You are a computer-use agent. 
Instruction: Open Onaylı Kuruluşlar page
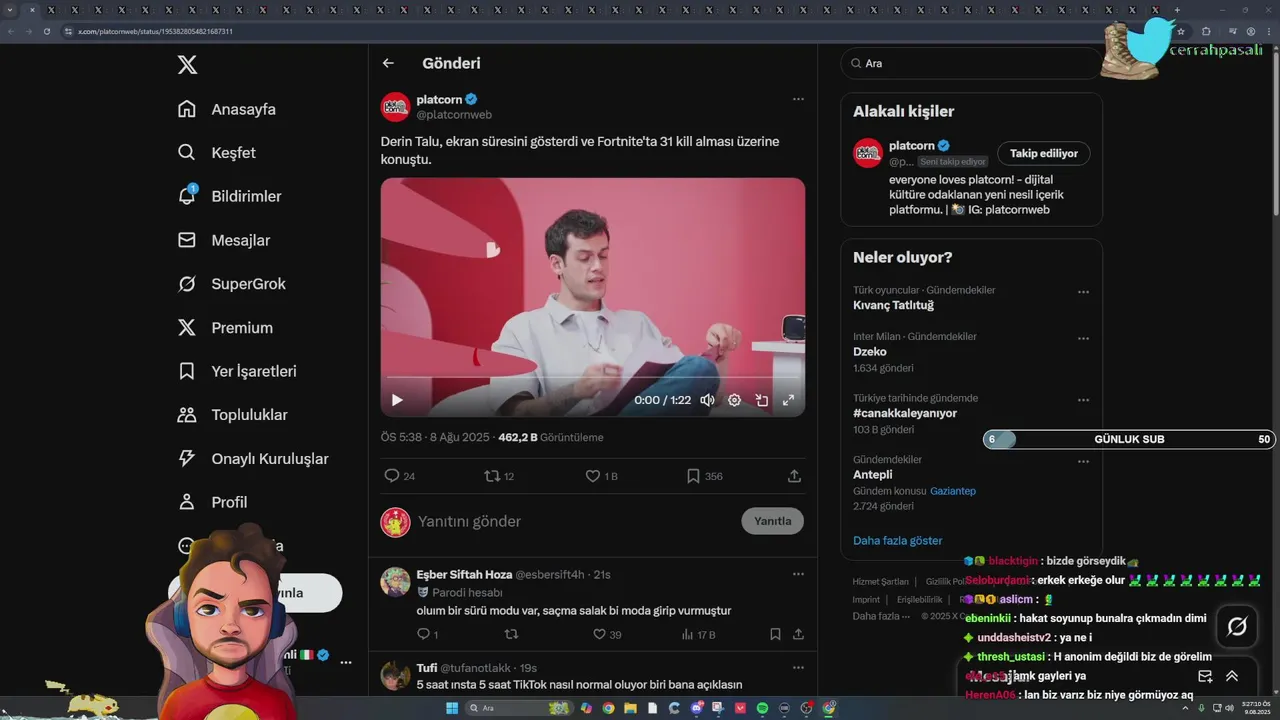point(253,459)
